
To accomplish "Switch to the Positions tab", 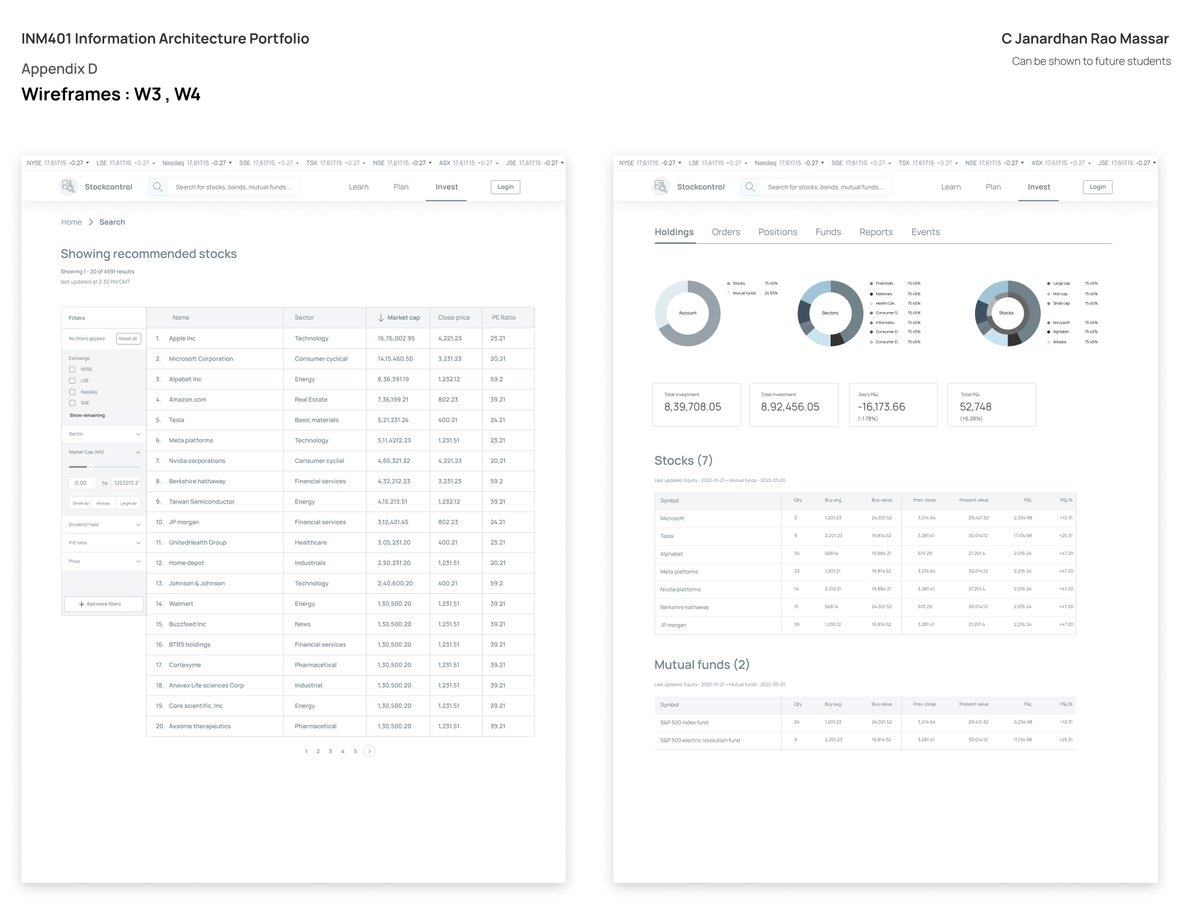I will [x=778, y=232].
